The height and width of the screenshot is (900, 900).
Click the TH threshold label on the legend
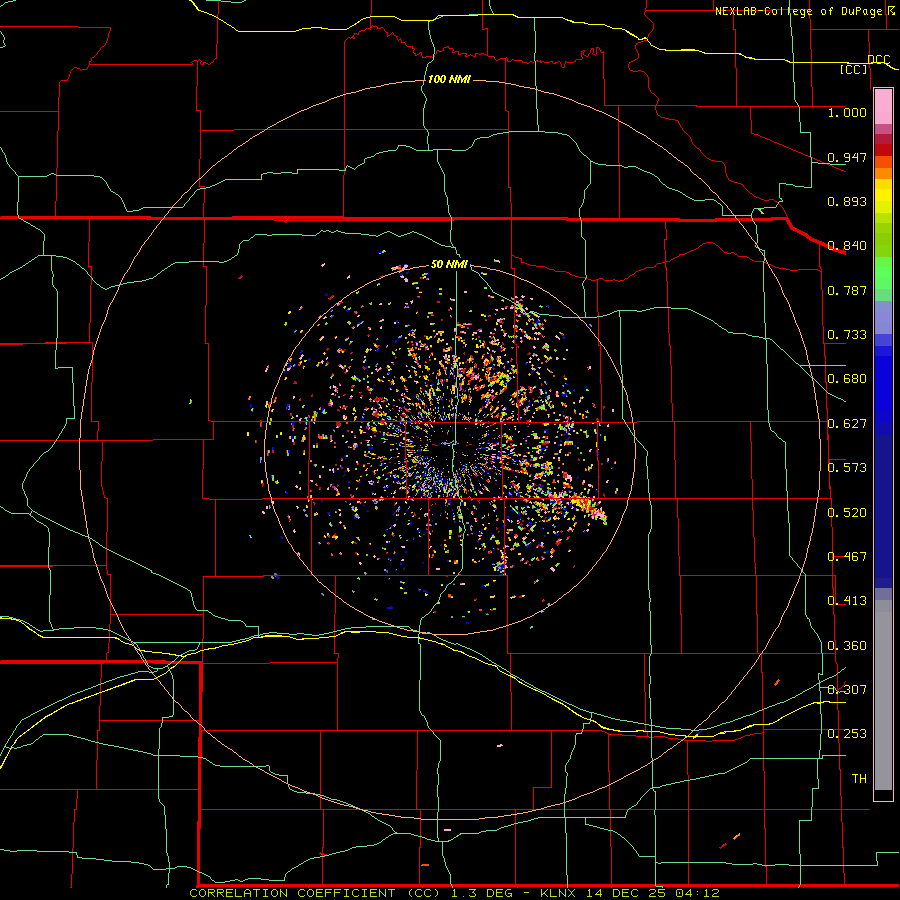click(x=859, y=779)
